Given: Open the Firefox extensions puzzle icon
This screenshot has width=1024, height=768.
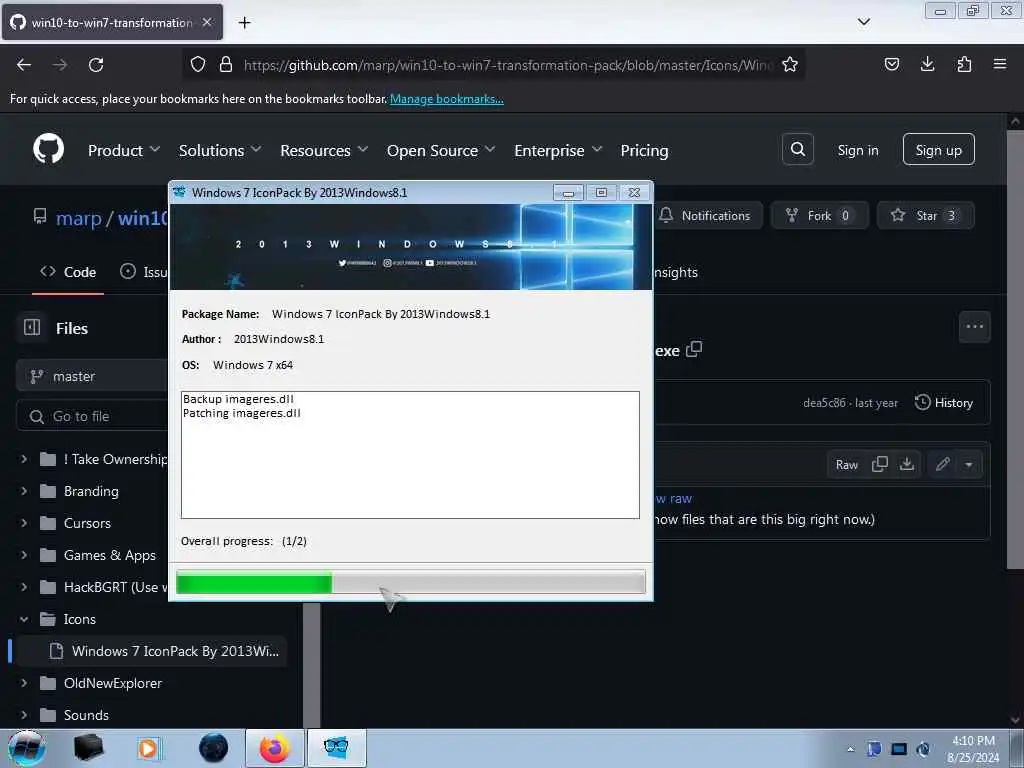Looking at the screenshot, I should coord(964,64).
